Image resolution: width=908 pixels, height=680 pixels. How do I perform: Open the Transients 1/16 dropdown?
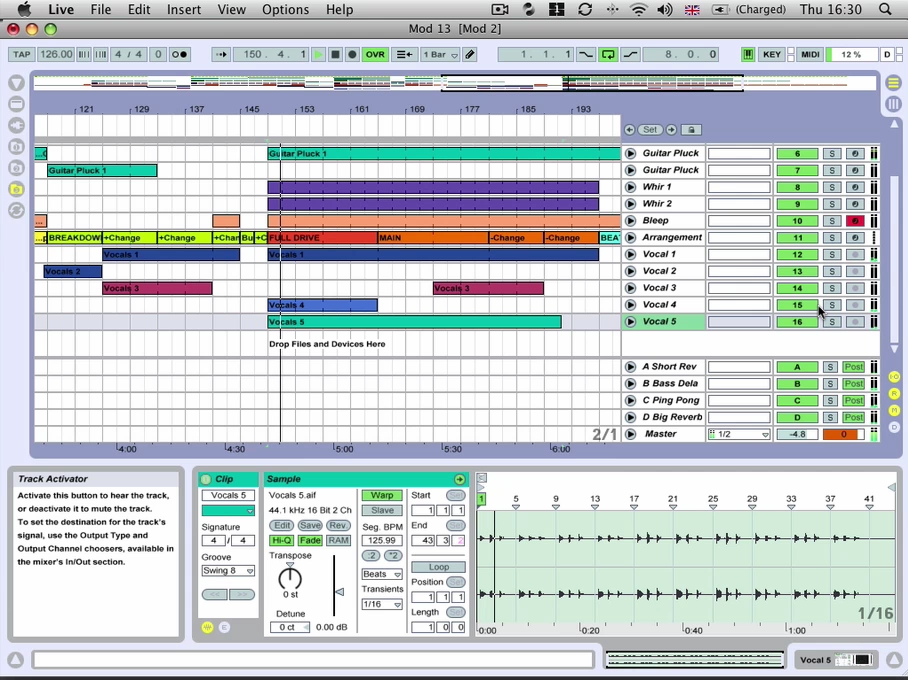point(382,605)
